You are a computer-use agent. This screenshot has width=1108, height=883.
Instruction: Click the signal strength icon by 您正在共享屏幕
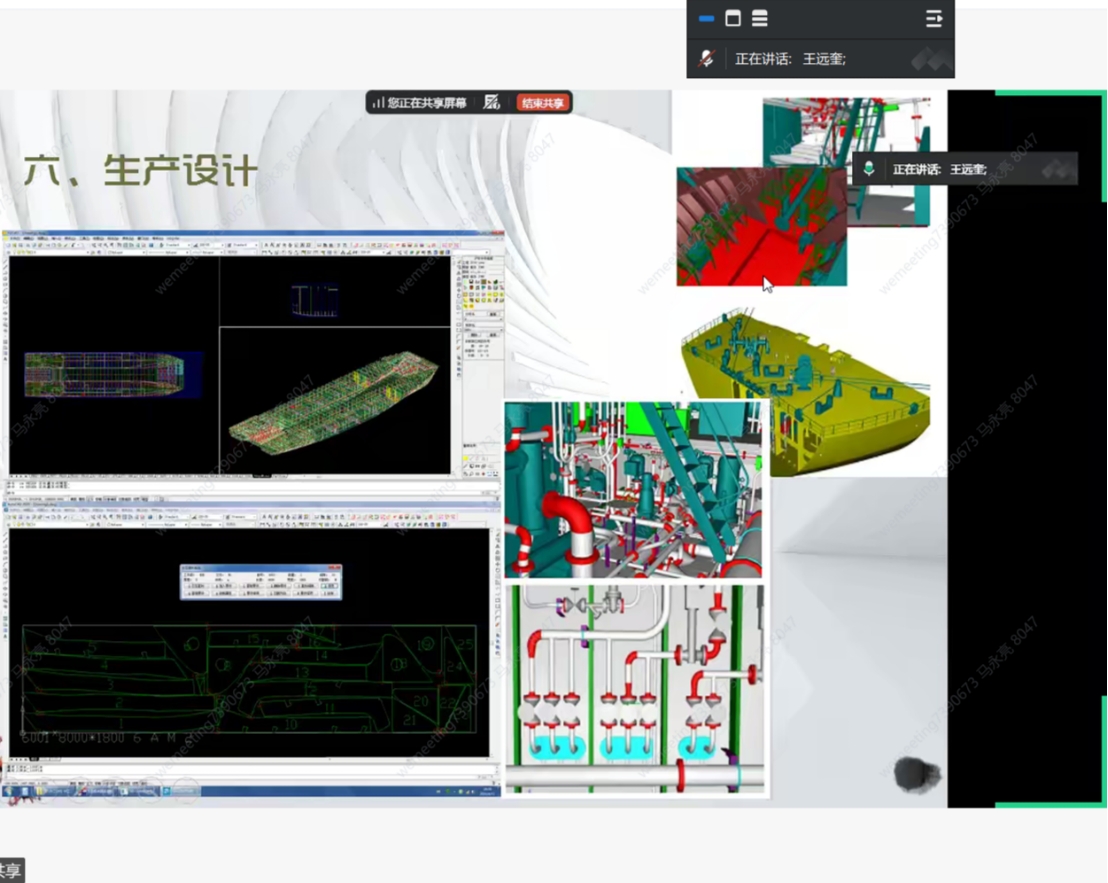click(x=378, y=102)
